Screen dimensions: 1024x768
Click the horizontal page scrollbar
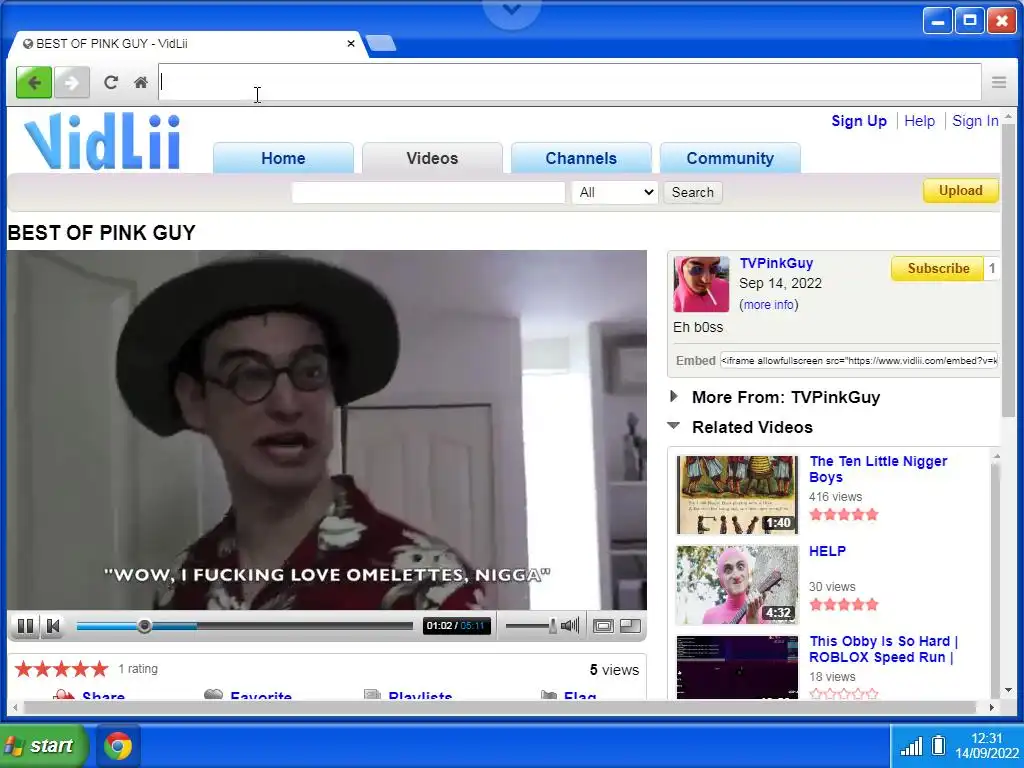(x=500, y=707)
